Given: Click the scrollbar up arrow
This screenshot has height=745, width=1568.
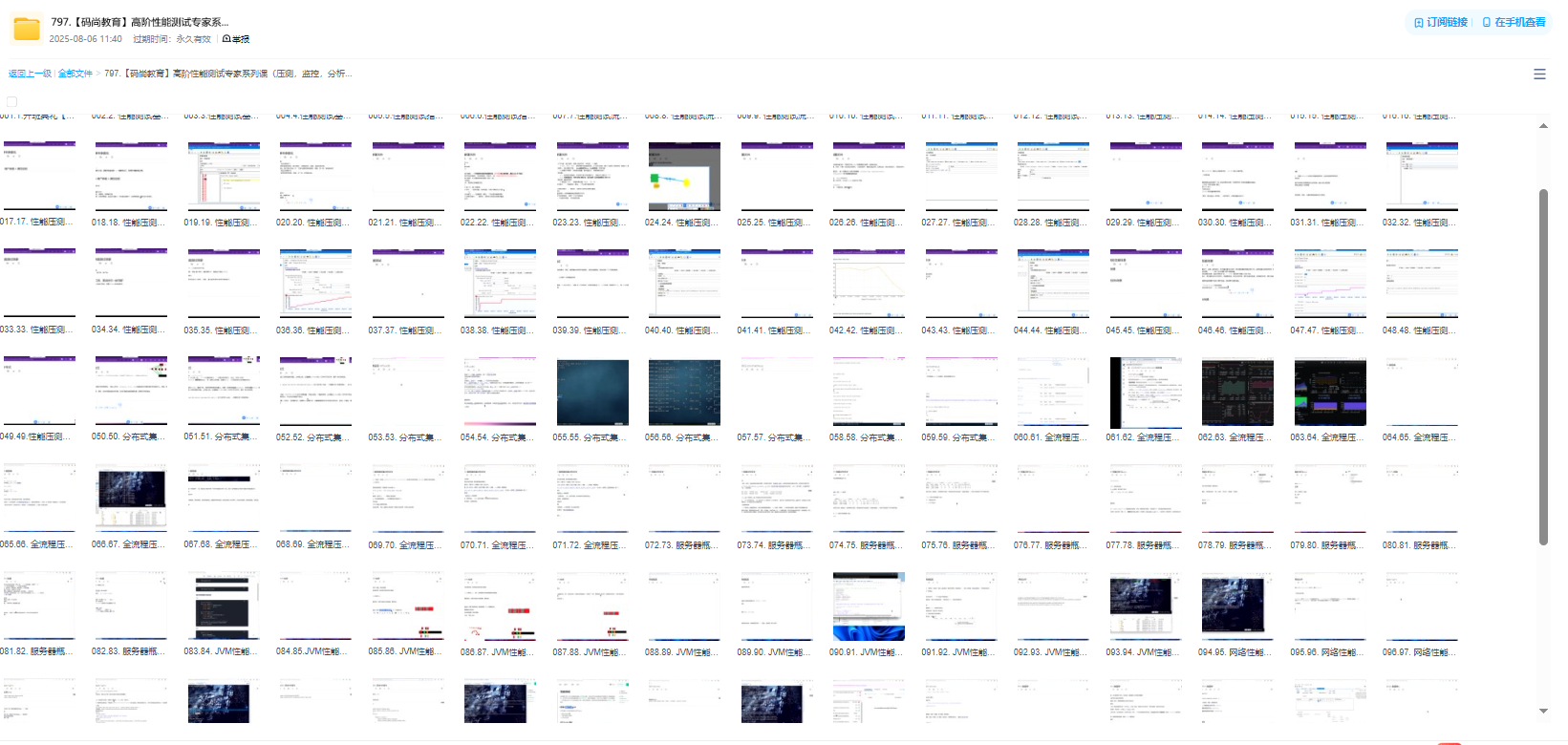Looking at the screenshot, I should click(1543, 126).
